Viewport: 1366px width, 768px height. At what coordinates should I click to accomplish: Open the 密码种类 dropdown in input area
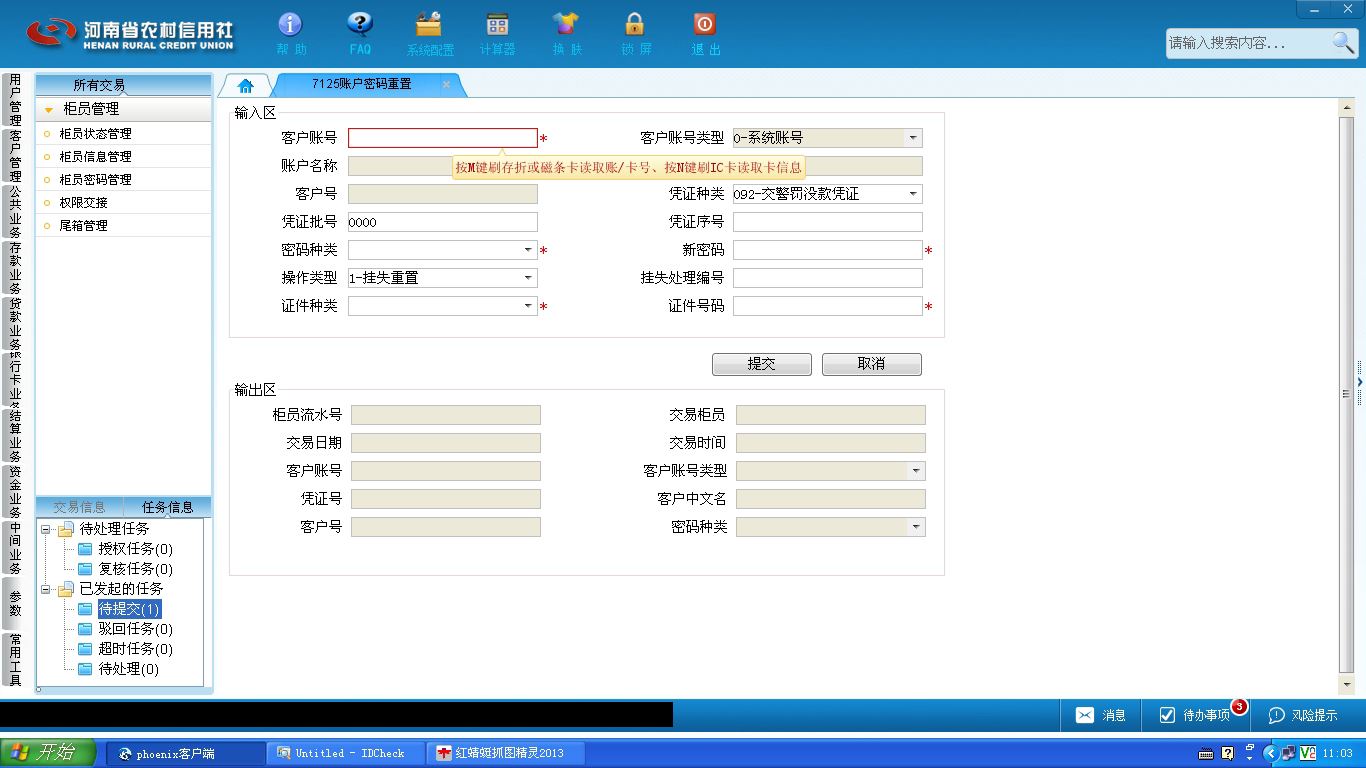(x=528, y=250)
